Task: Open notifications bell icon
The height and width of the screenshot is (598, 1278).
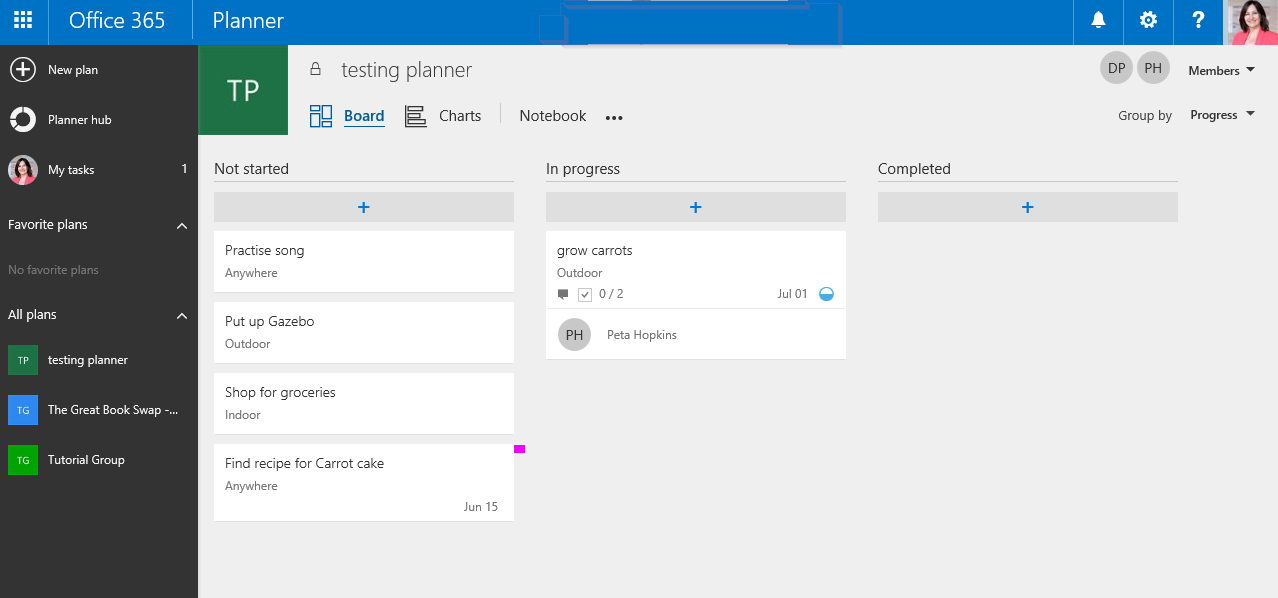Action: tap(1097, 20)
